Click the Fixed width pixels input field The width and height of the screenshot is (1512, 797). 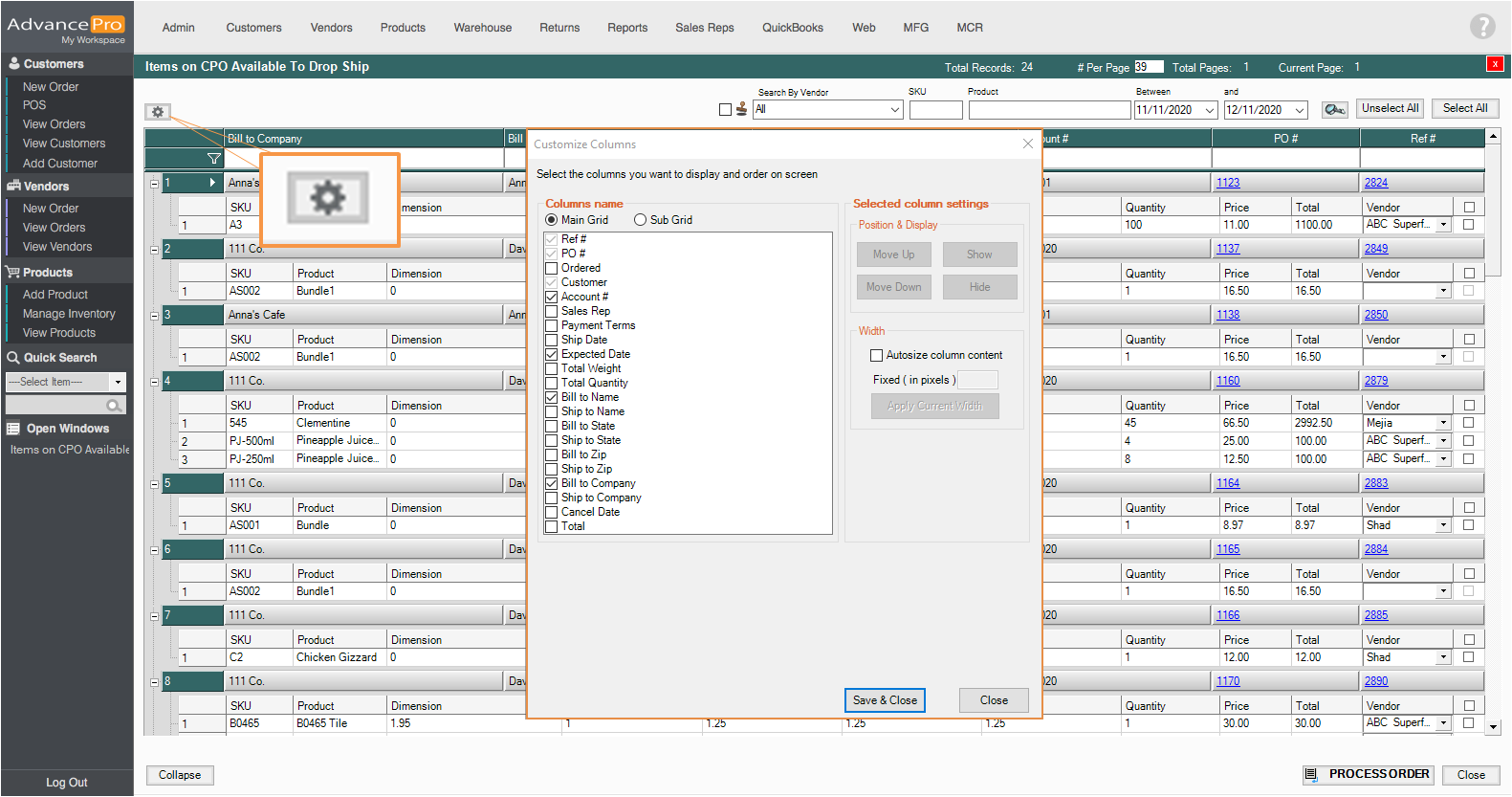tap(977, 380)
